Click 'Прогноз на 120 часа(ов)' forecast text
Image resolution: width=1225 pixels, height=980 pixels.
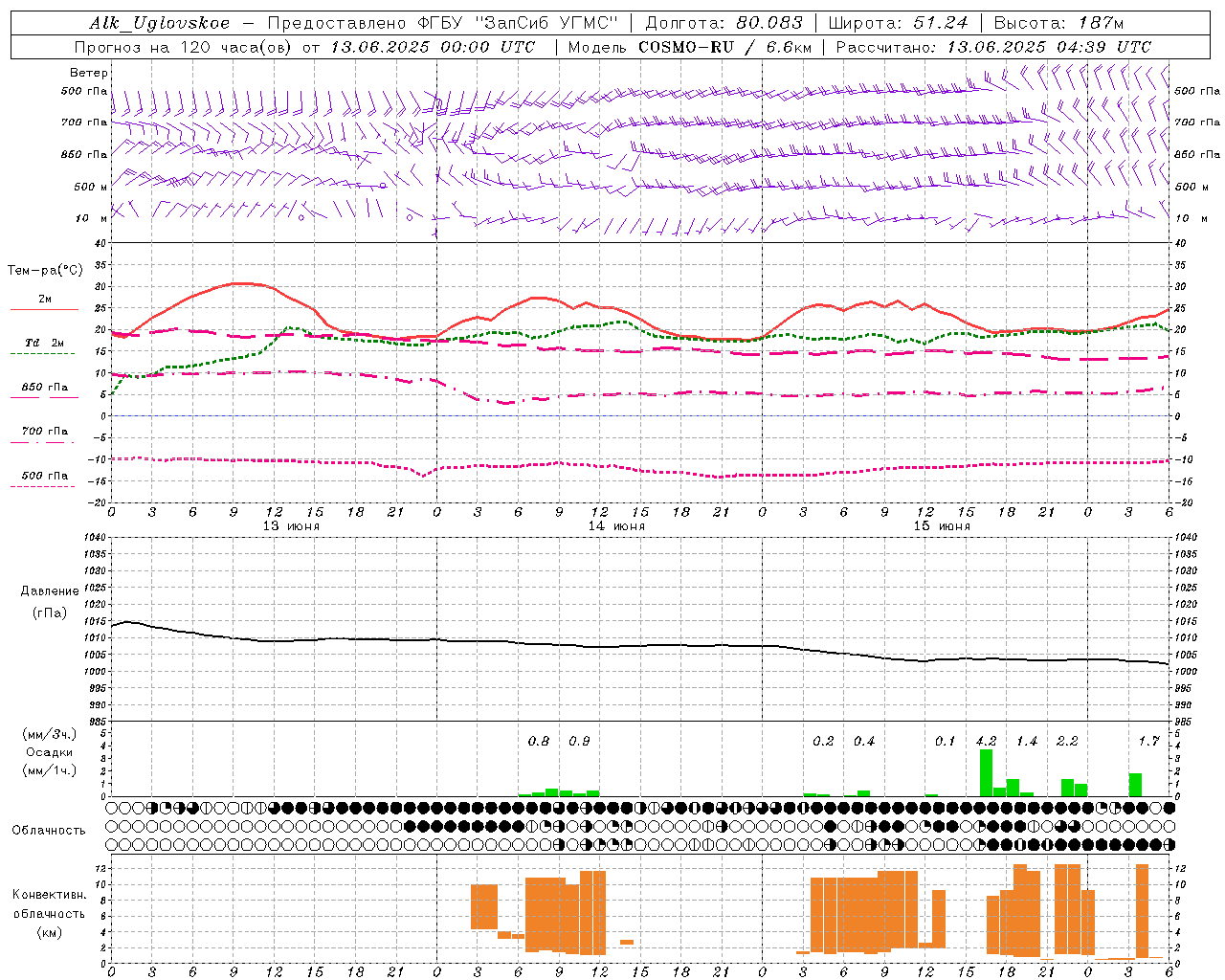click(x=185, y=47)
